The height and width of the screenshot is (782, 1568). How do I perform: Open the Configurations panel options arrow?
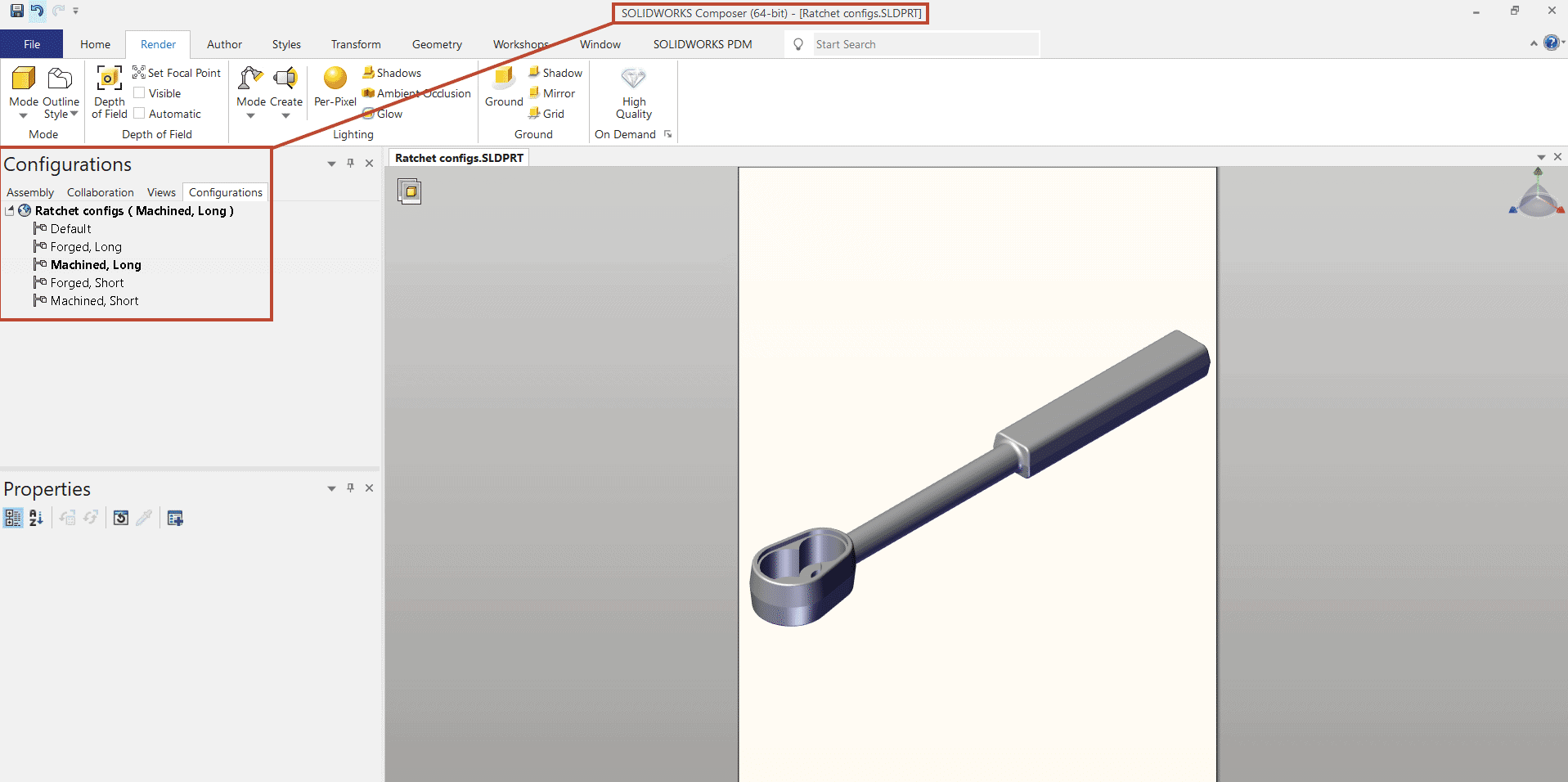coord(331,164)
